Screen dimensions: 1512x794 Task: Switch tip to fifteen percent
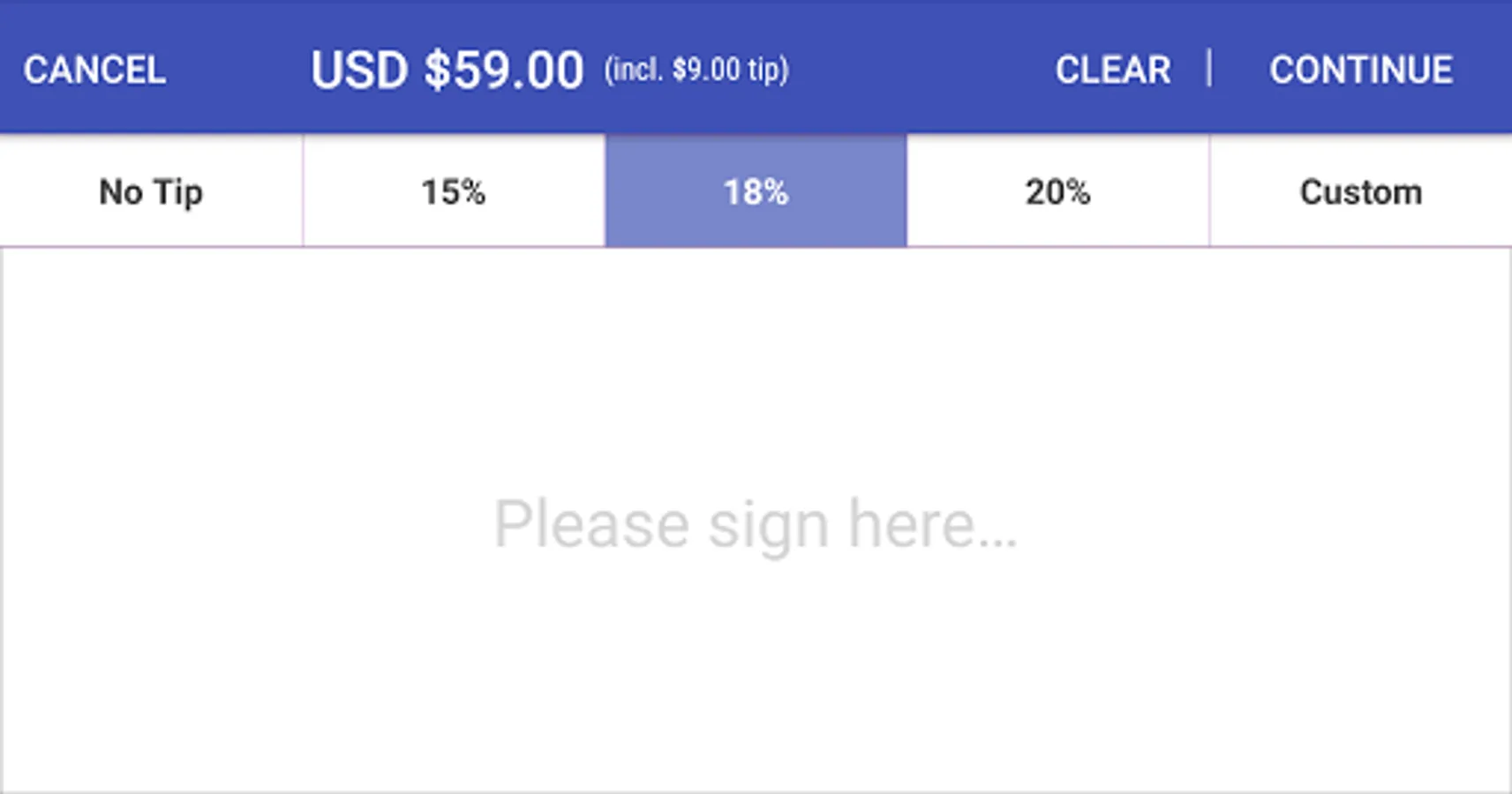[x=454, y=191]
